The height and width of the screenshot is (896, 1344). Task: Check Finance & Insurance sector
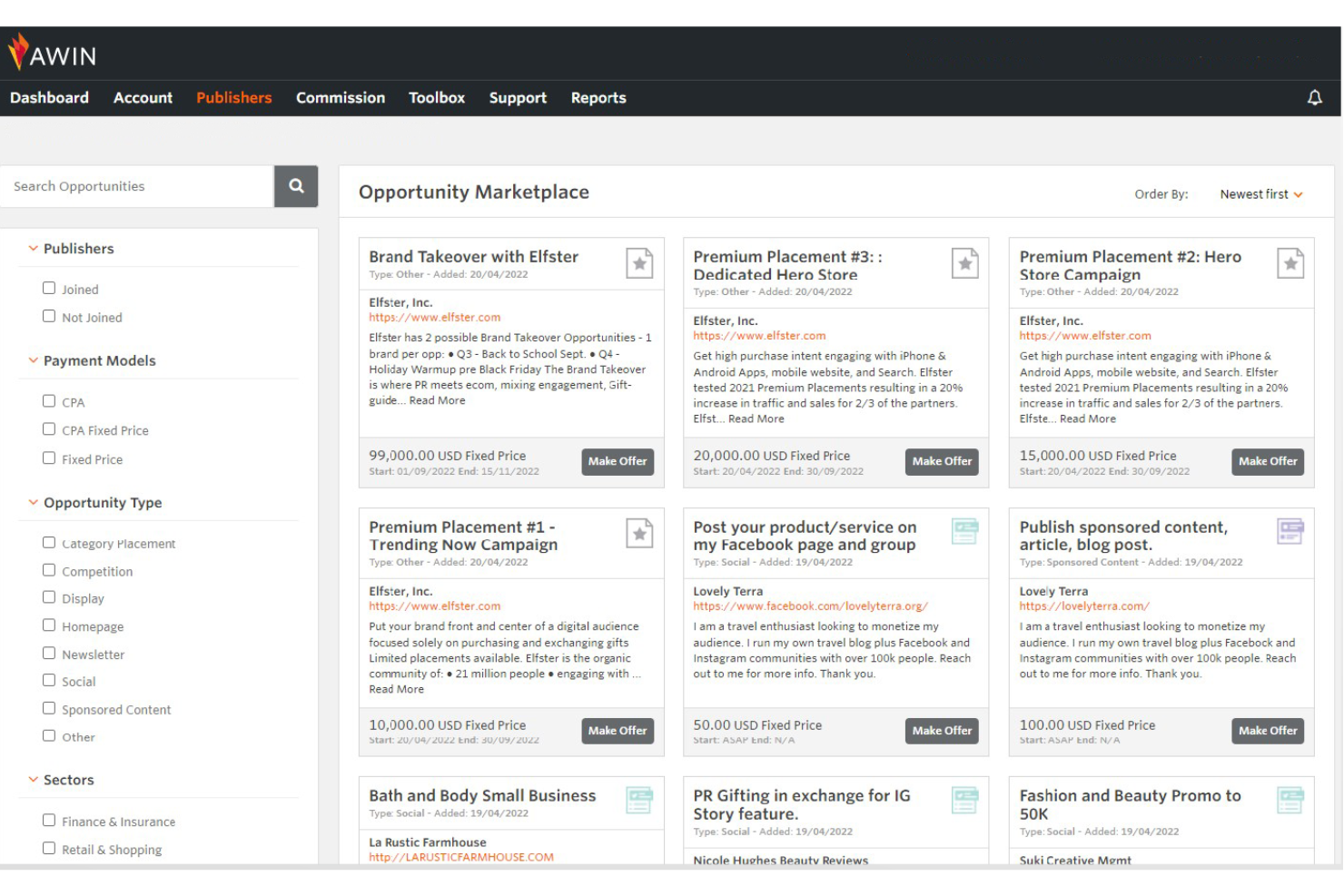[49, 821]
